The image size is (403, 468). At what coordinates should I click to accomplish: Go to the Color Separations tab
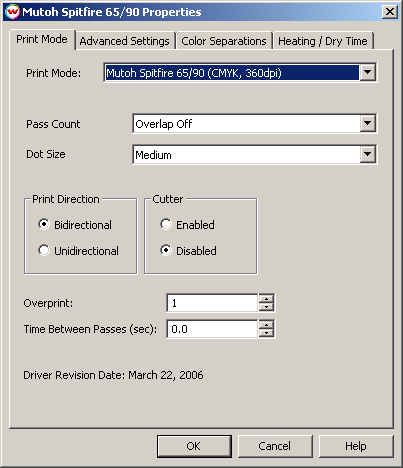[224, 41]
